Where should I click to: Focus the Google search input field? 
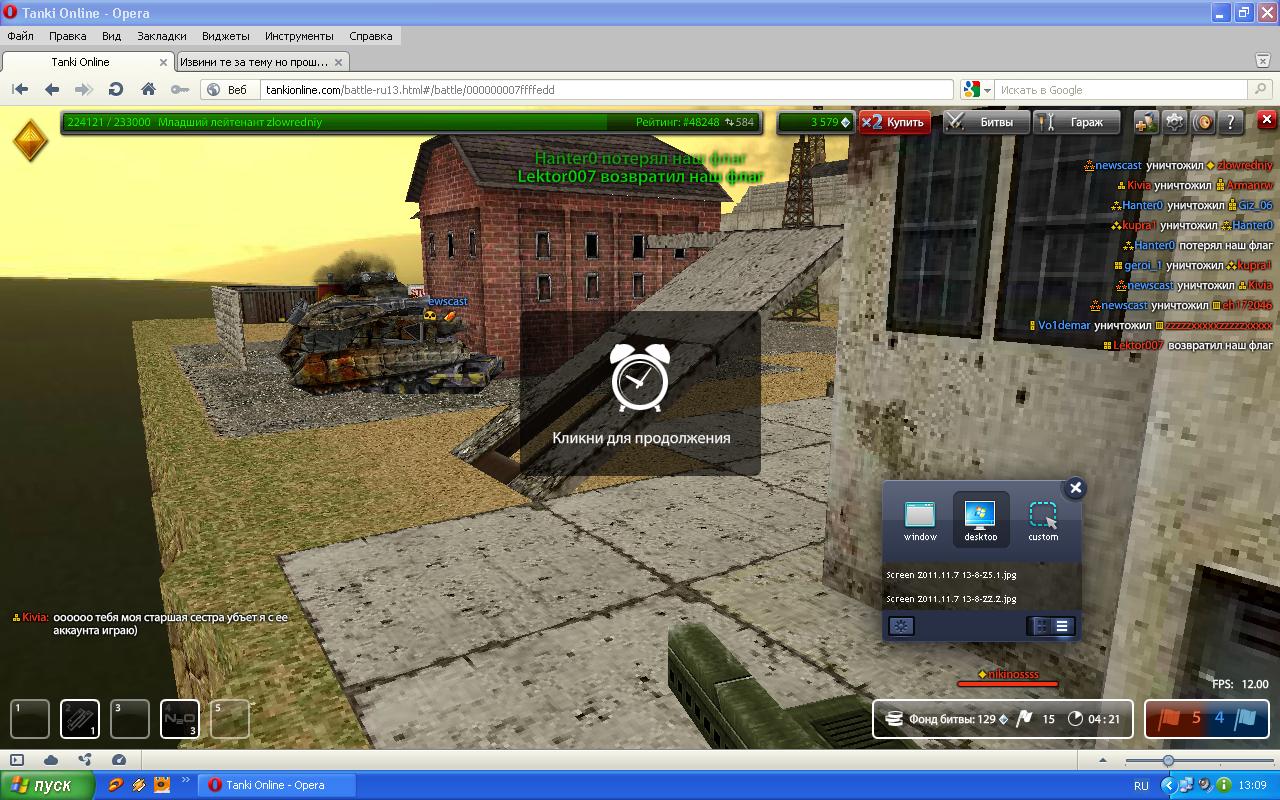point(1120,89)
